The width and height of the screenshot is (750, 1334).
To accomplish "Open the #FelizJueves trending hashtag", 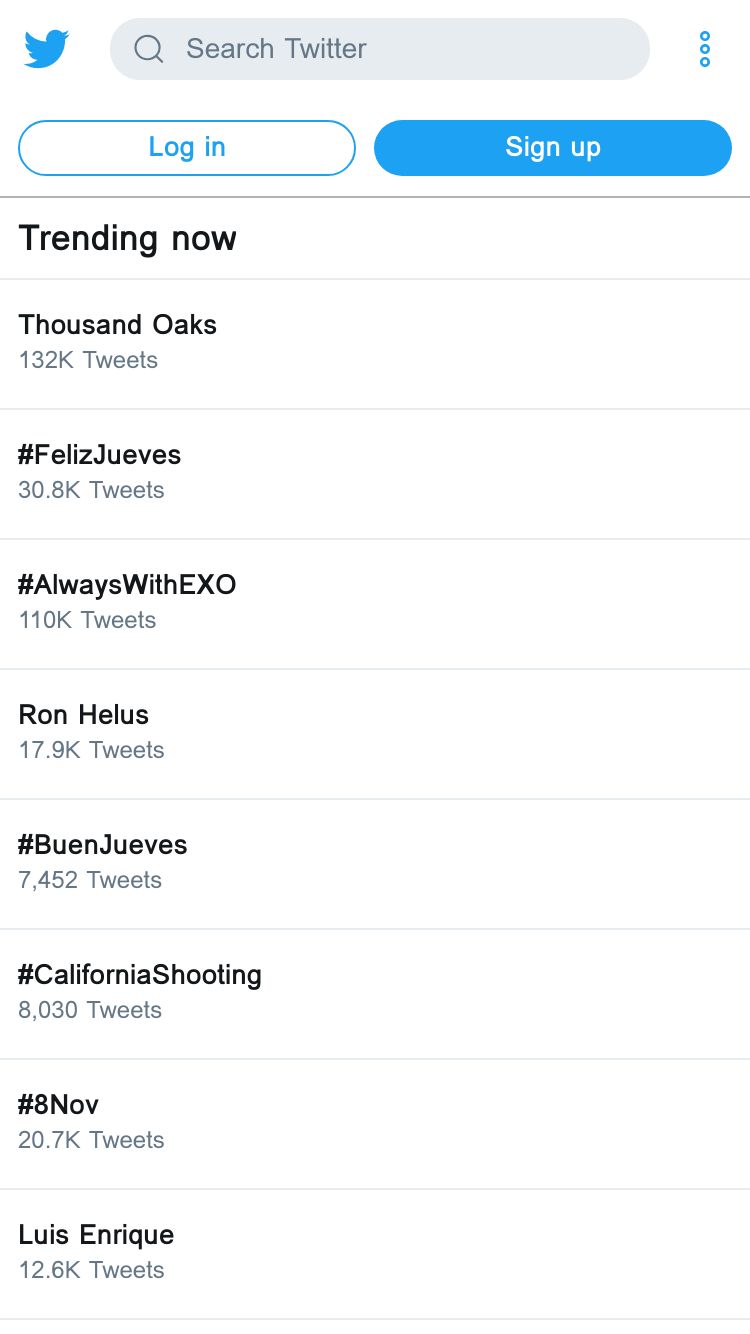I will point(375,474).
